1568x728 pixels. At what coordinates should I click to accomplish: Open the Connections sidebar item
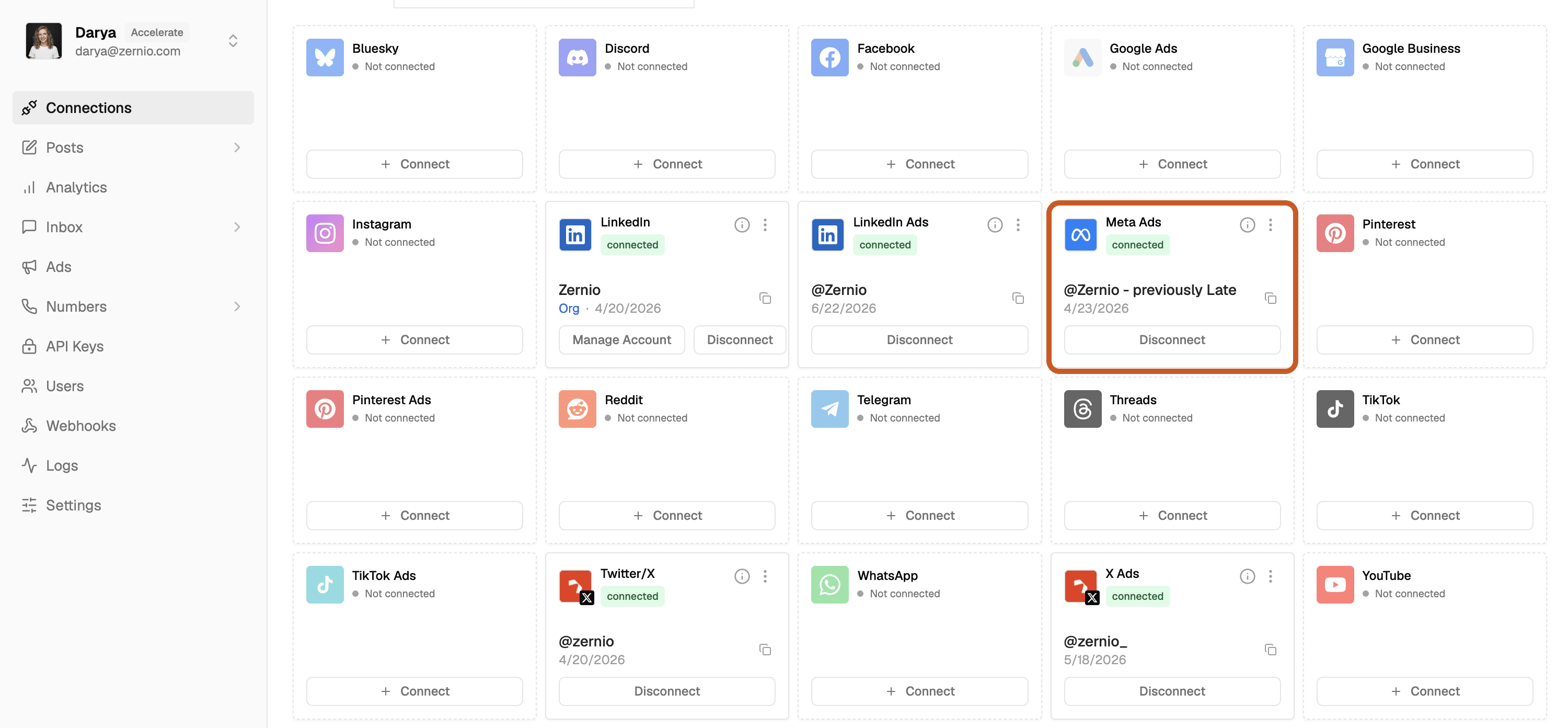coord(133,108)
